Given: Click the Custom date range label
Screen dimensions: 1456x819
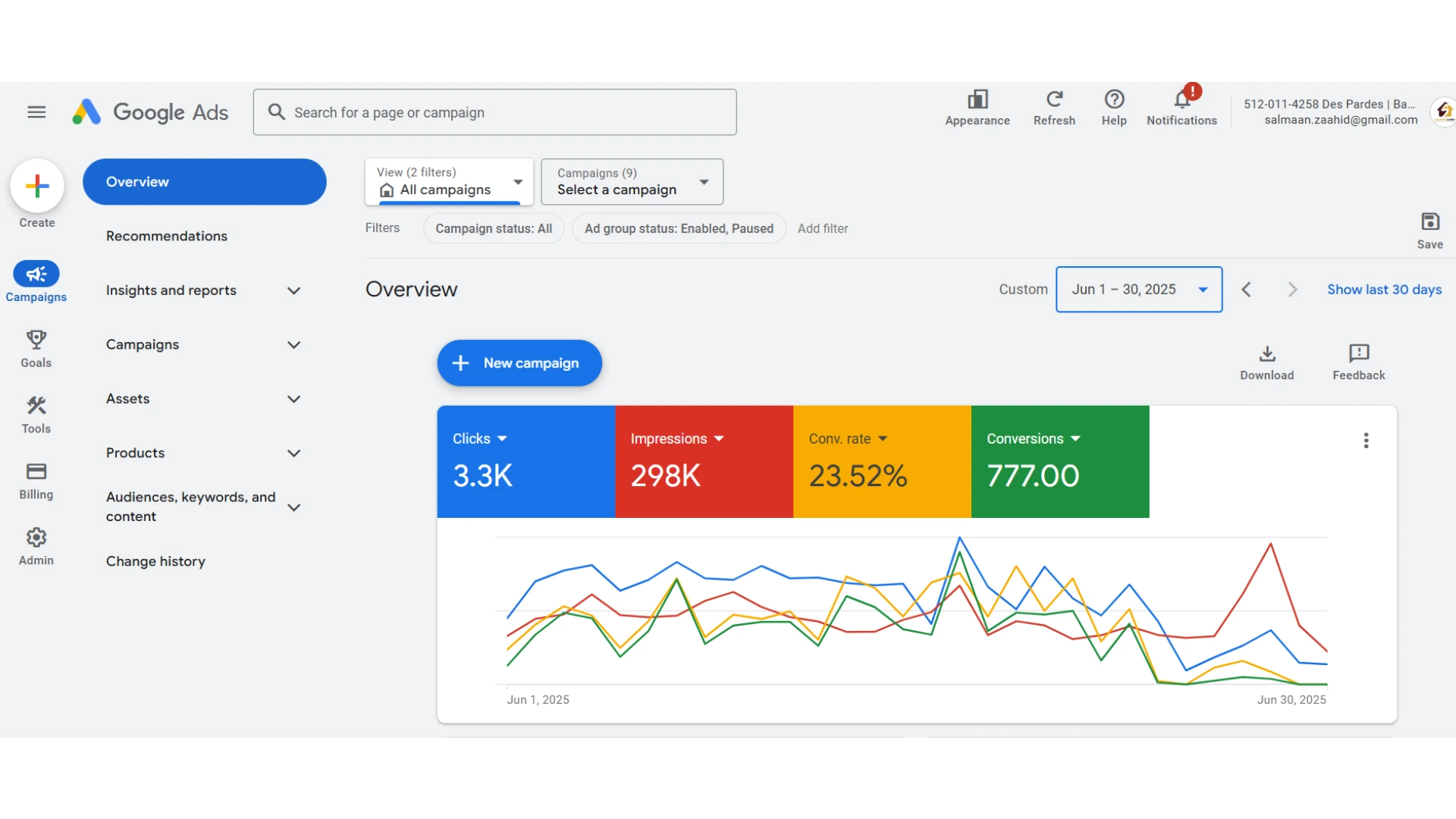Looking at the screenshot, I should click(1023, 290).
